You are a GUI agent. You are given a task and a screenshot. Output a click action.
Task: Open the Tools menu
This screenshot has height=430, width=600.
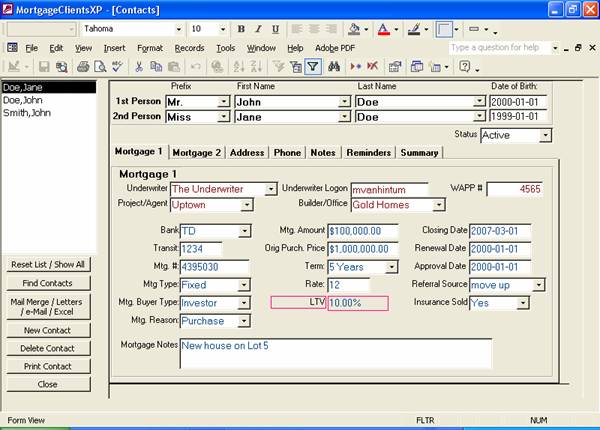point(225,48)
